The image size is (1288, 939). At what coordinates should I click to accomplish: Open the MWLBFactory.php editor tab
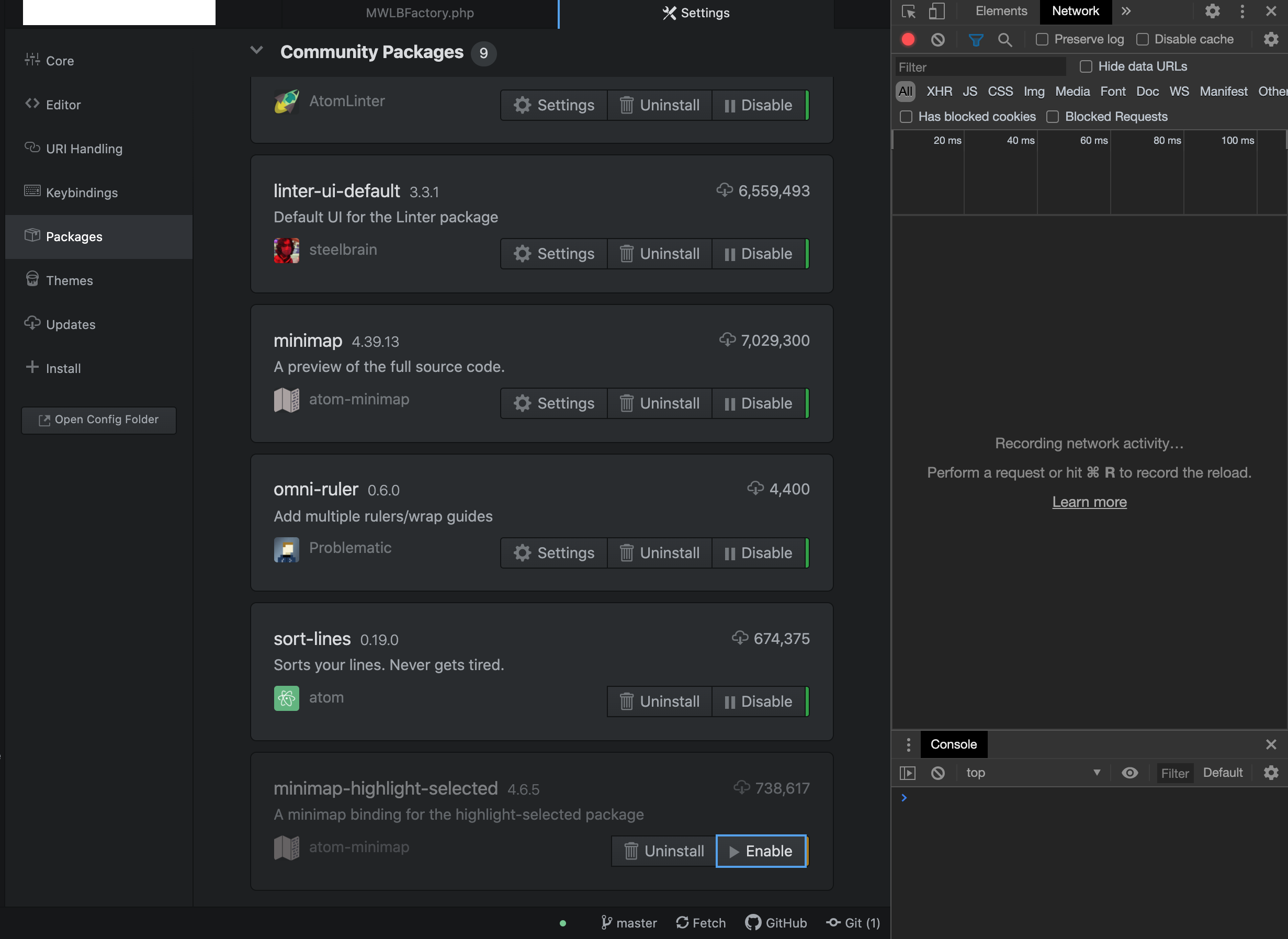coord(420,13)
